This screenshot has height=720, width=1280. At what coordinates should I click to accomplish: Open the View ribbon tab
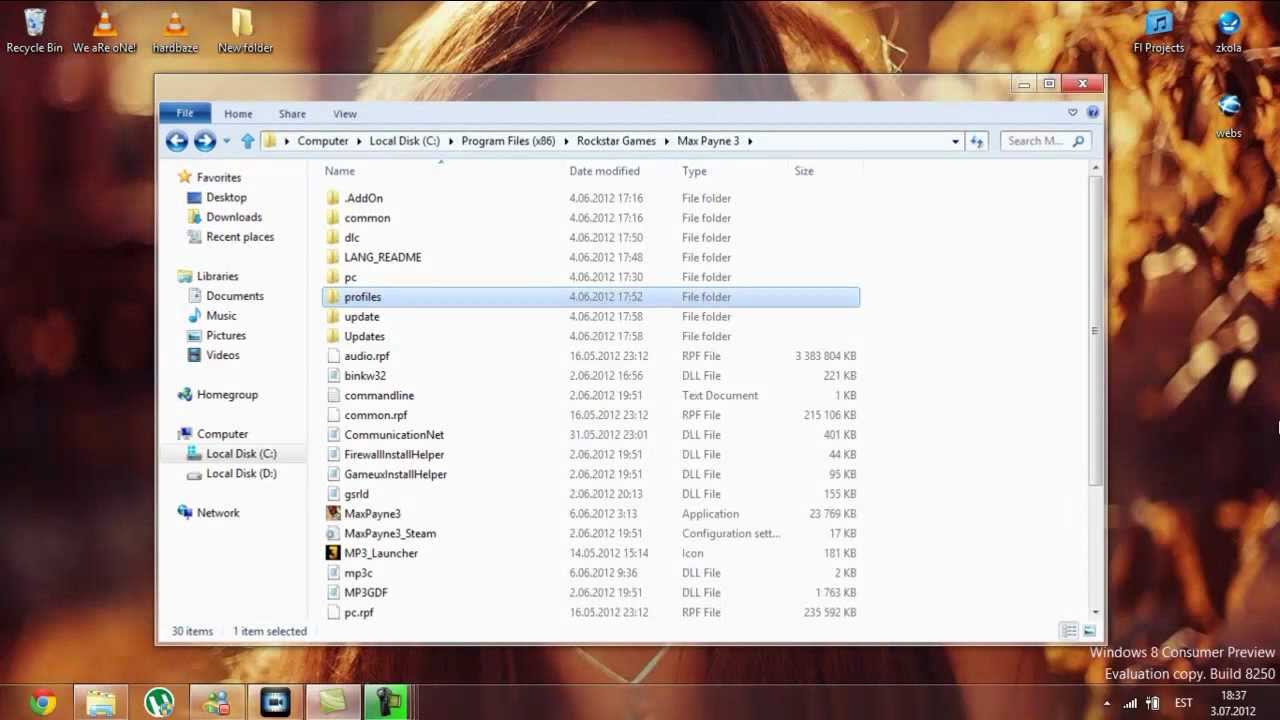point(345,114)
